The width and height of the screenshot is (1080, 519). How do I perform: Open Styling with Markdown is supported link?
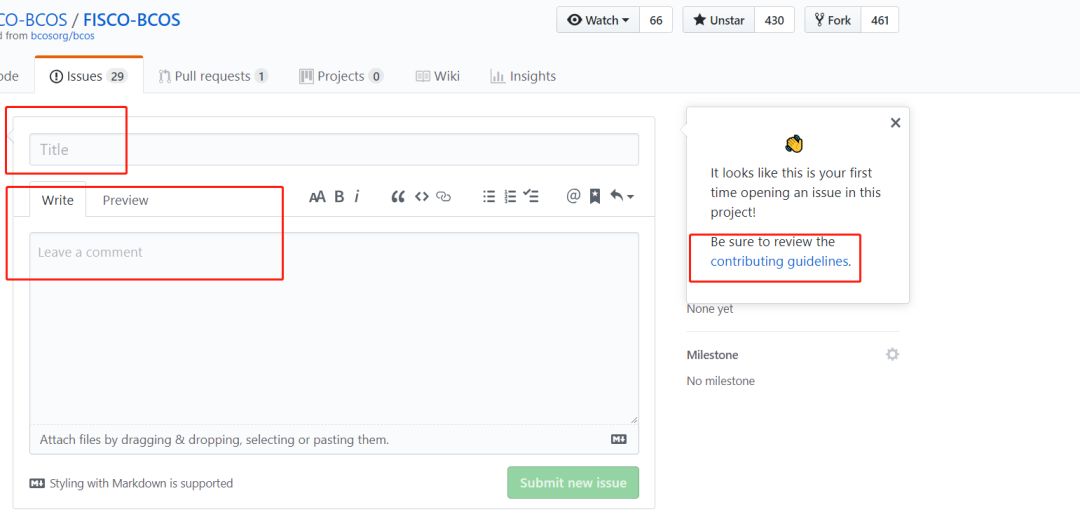[132, 483]
